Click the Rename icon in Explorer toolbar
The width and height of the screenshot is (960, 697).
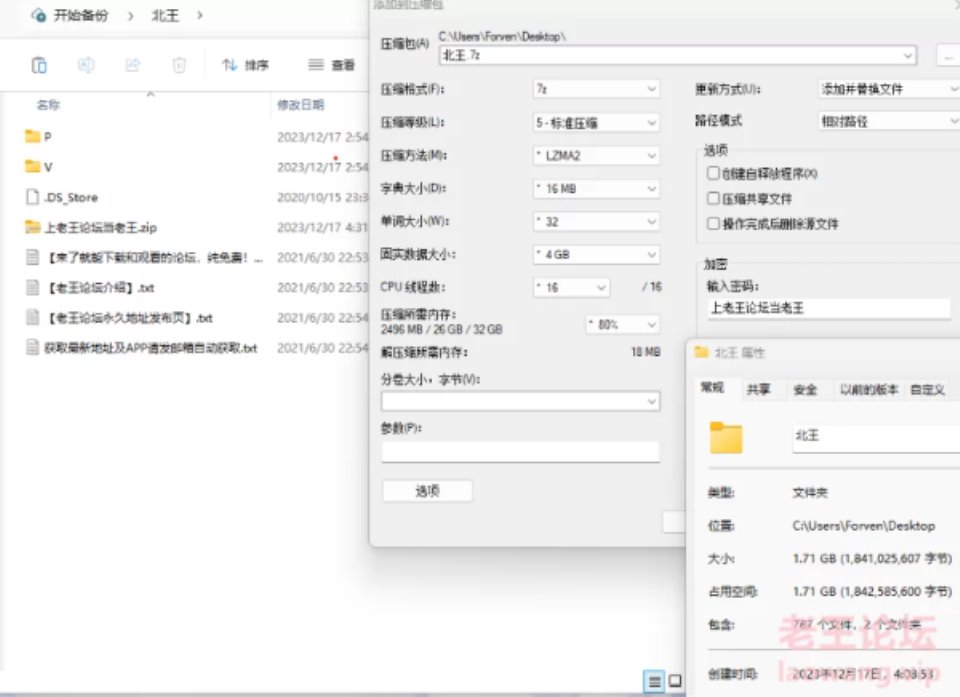coord(85,64)
